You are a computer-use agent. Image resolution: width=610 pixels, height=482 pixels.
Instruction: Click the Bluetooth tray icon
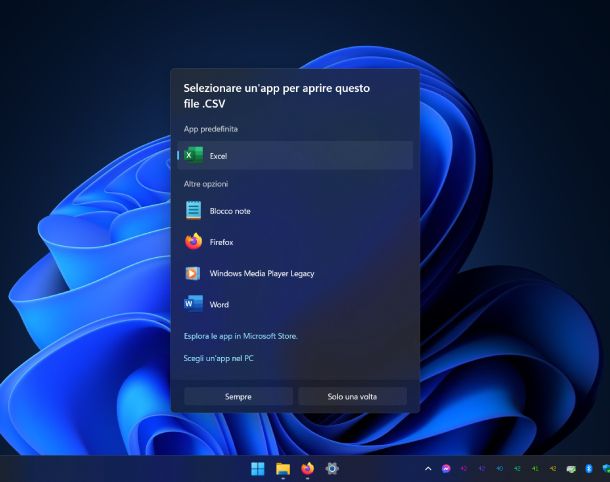[x=589, y=468]
